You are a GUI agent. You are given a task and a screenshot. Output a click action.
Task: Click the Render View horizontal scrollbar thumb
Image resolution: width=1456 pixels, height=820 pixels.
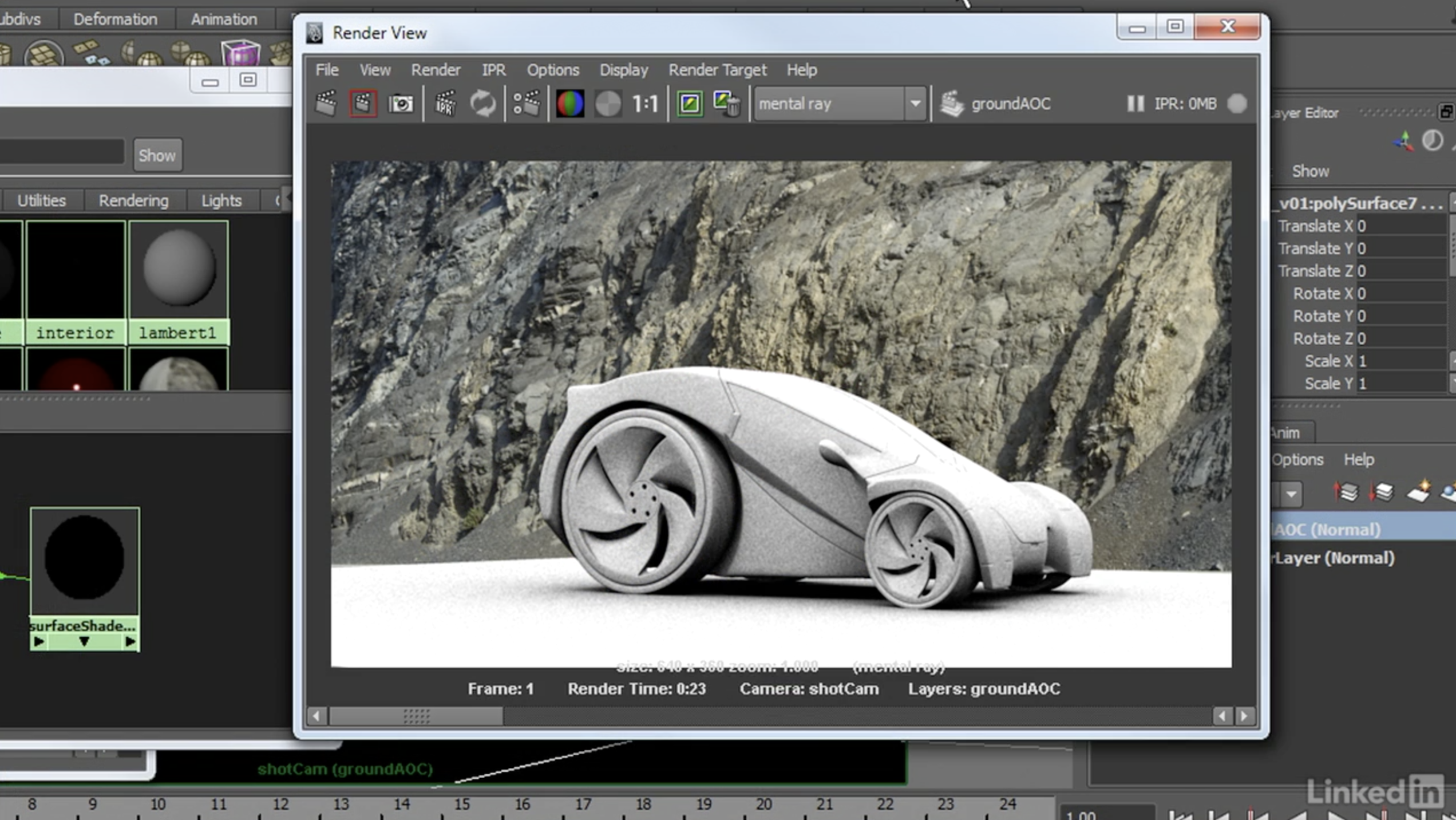pyautogui.click(x=416, y=716)
